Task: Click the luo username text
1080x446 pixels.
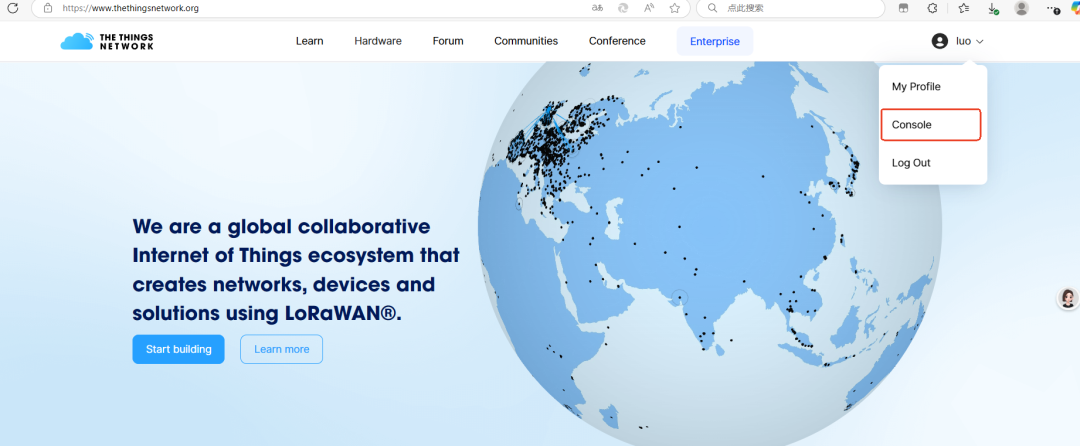Action: click(963, 41)
